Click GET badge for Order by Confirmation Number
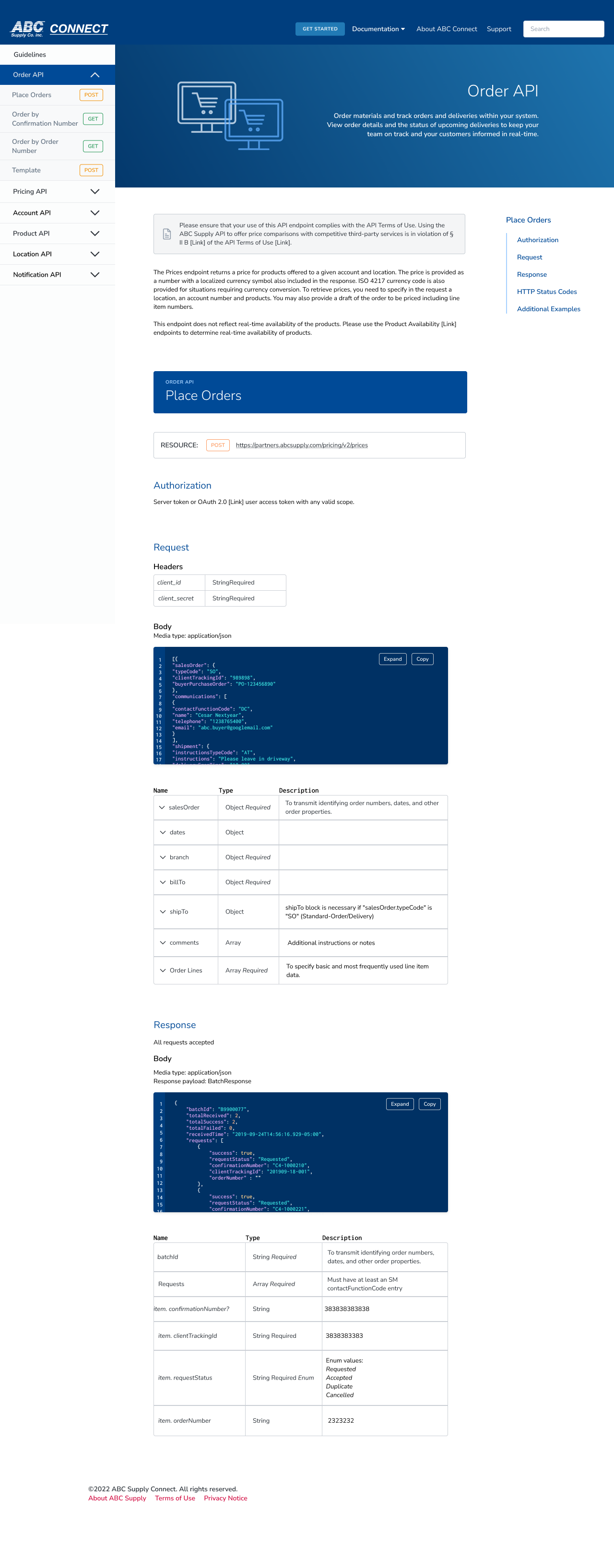 click(93, 119)
